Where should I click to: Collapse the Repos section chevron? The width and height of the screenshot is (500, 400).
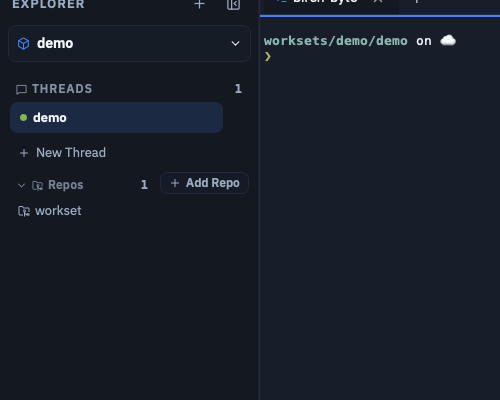[21, 185]
